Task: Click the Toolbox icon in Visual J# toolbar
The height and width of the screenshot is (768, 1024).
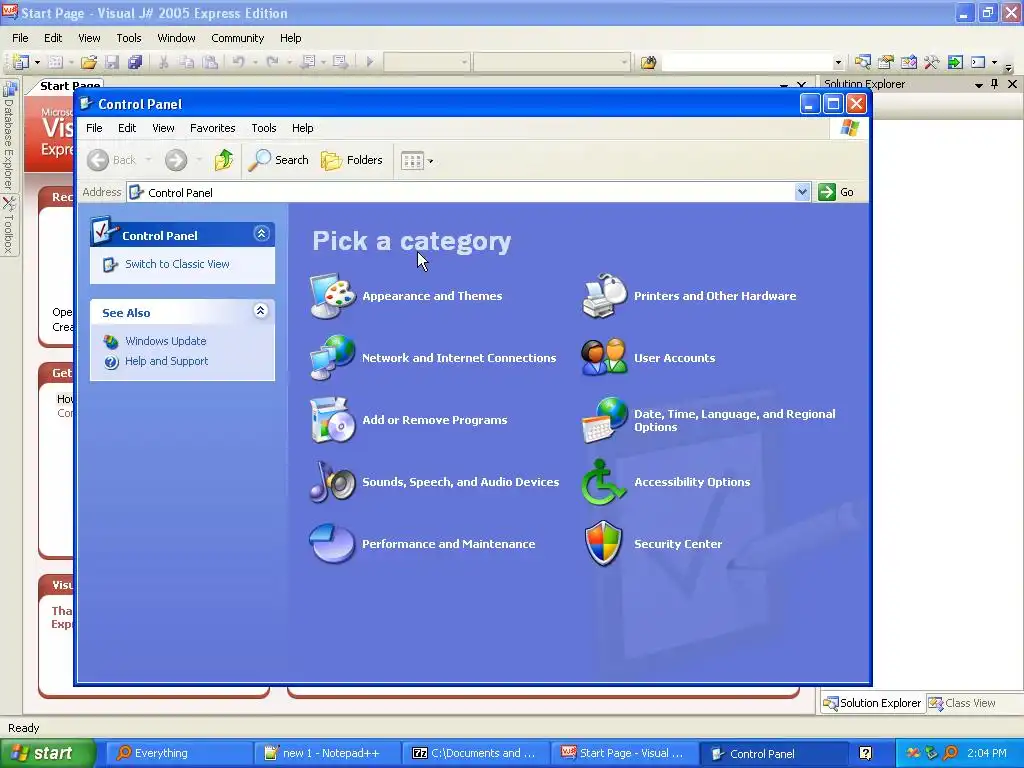Action: click(932, 62)
